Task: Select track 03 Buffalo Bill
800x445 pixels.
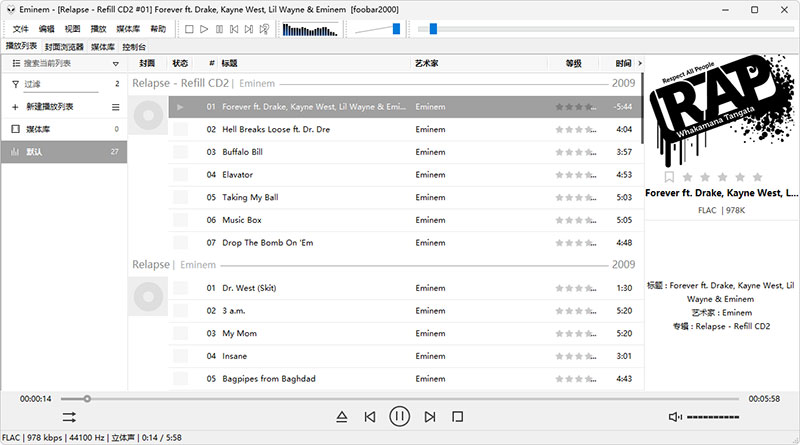Action: [242, 152]
